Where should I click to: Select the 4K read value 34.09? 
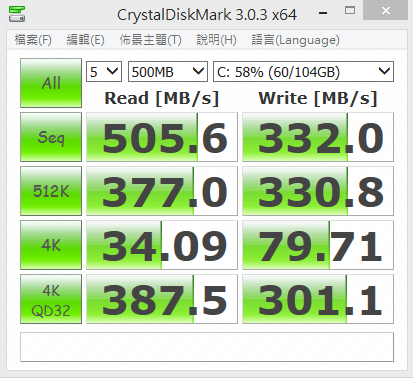(x=162, y=245)
